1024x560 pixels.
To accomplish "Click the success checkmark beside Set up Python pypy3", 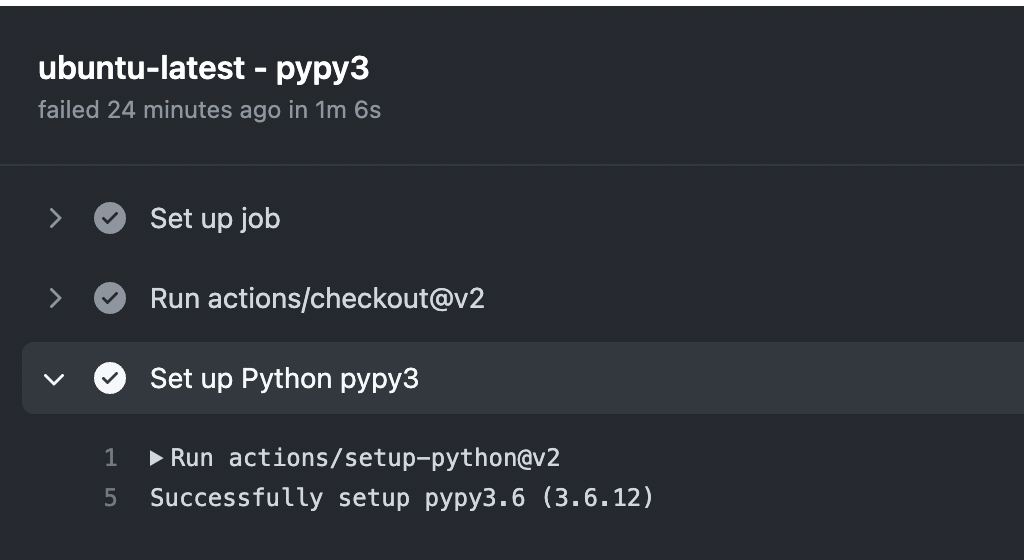I will 110,379.
